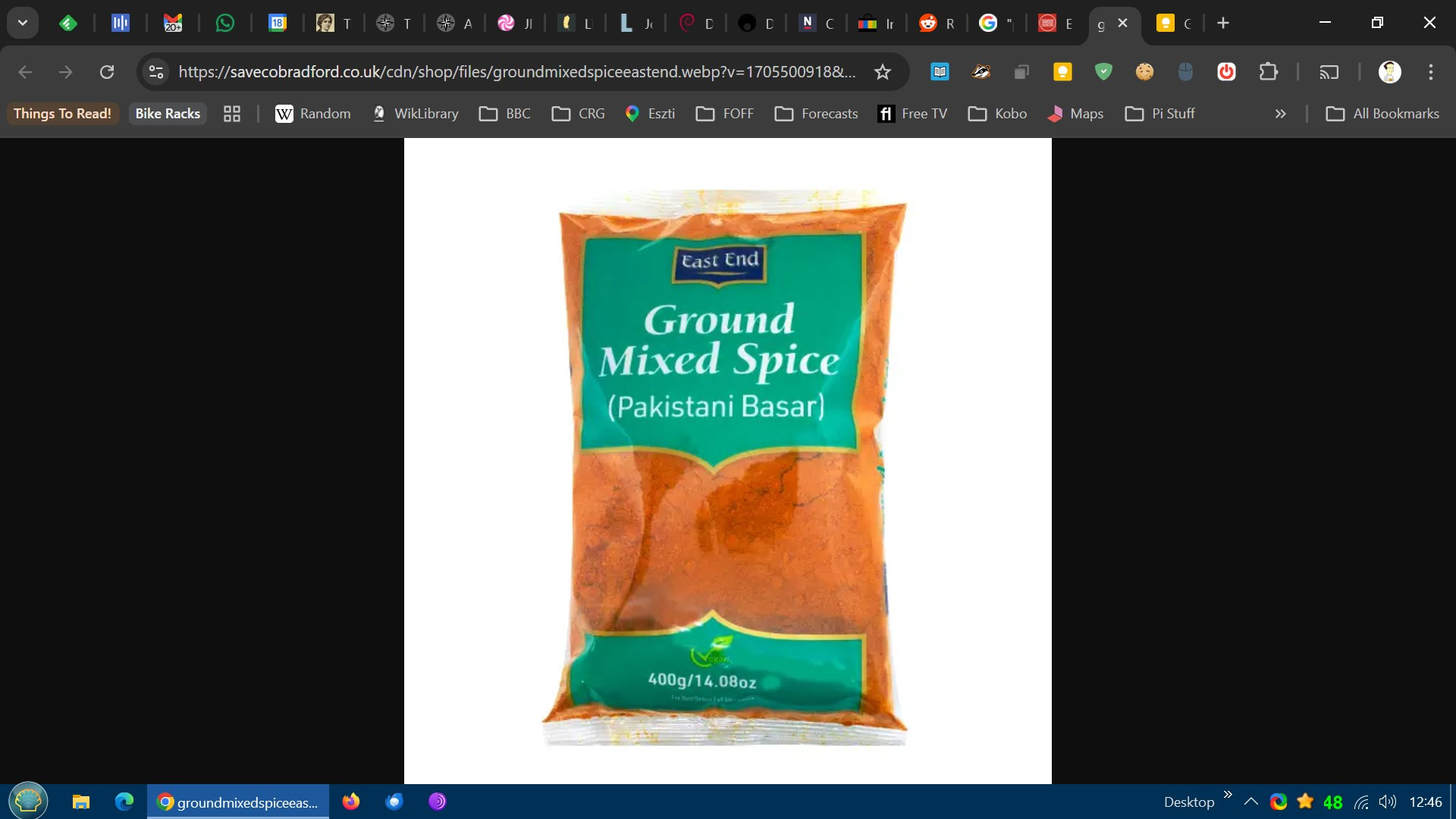This screenshot has width=1456, height=819.
Task: Click the green shield extension icon
Action: click(1103, 72)
